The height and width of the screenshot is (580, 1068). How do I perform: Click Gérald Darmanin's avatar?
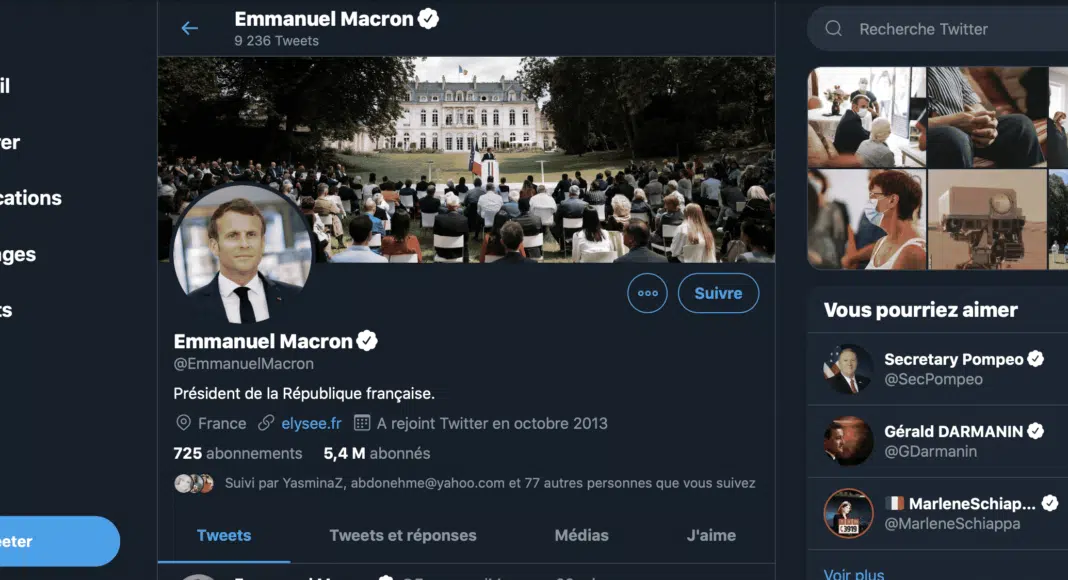848,441
